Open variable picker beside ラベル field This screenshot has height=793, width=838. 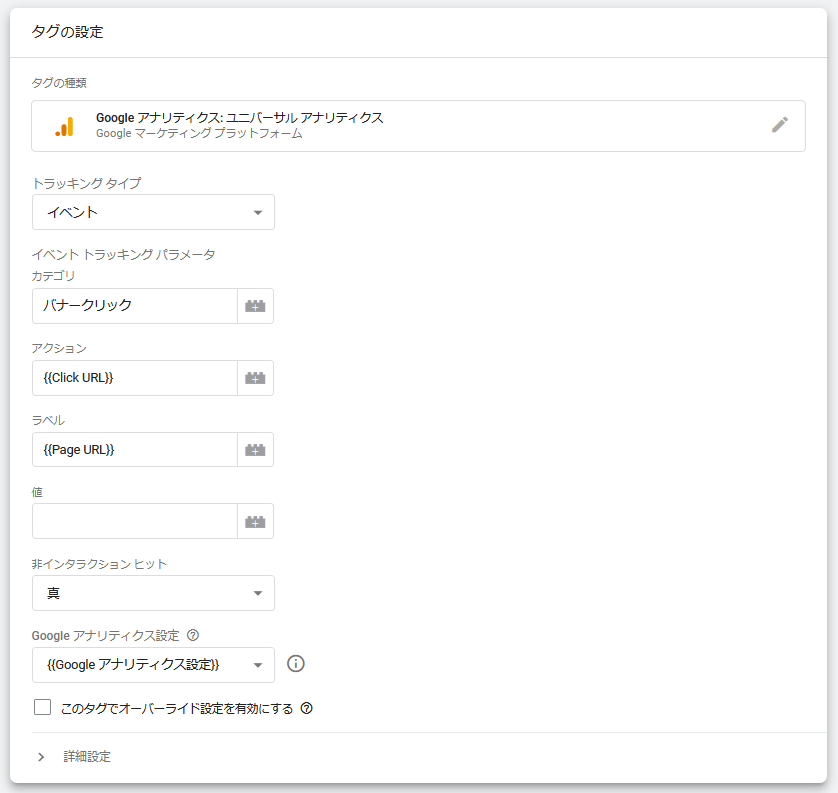coord(255,450)
